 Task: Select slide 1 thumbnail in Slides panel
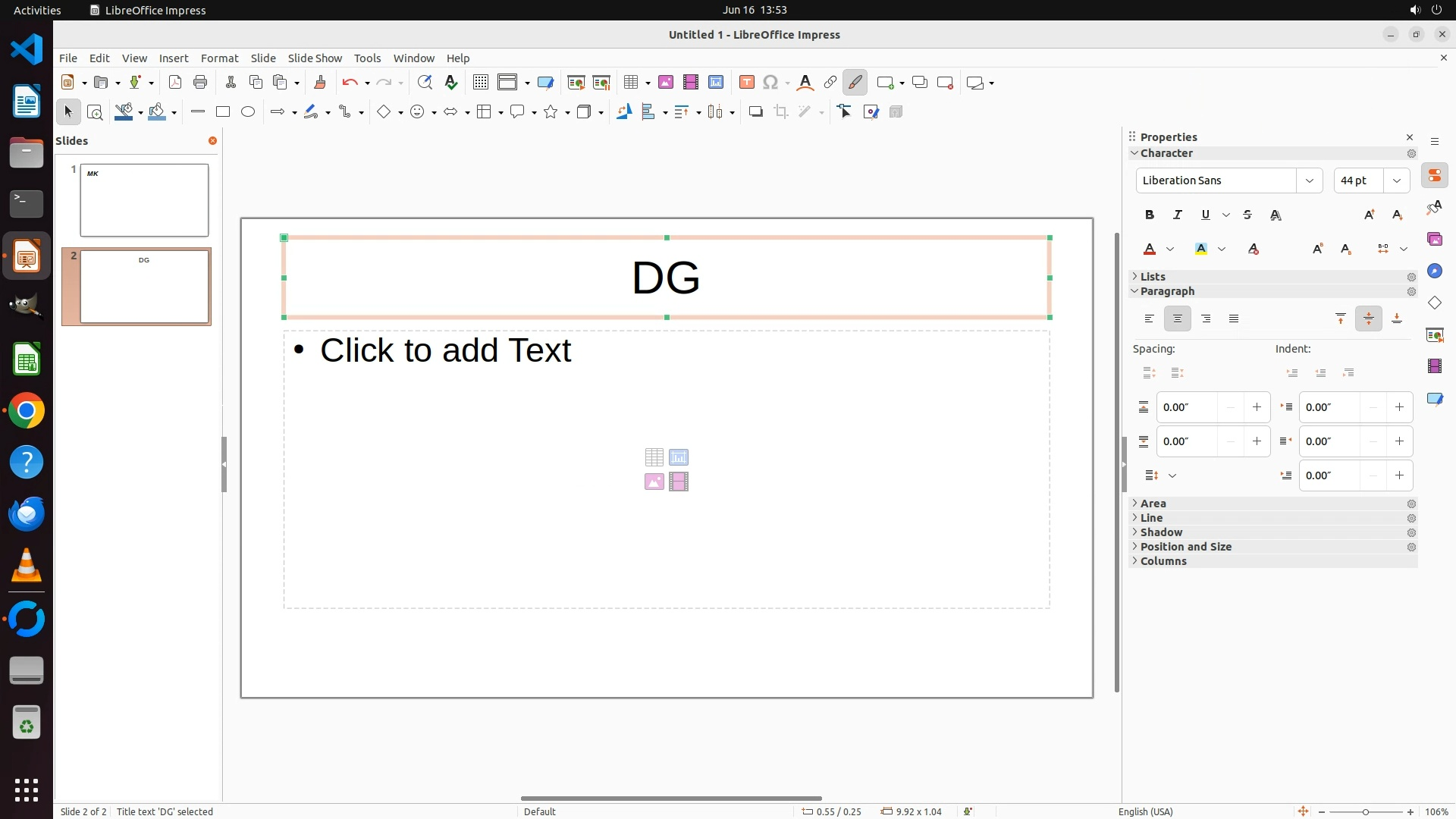tap(144, 200)
